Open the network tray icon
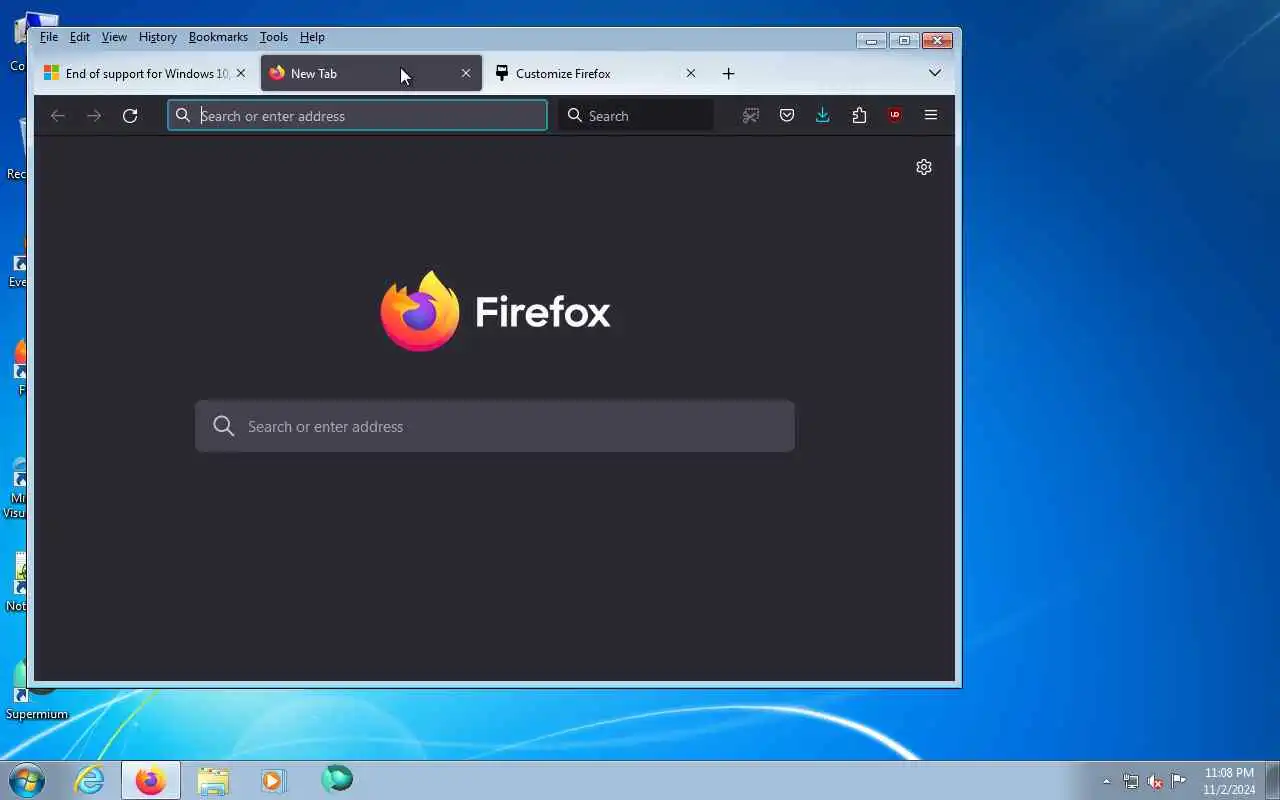 [1131, 781]
